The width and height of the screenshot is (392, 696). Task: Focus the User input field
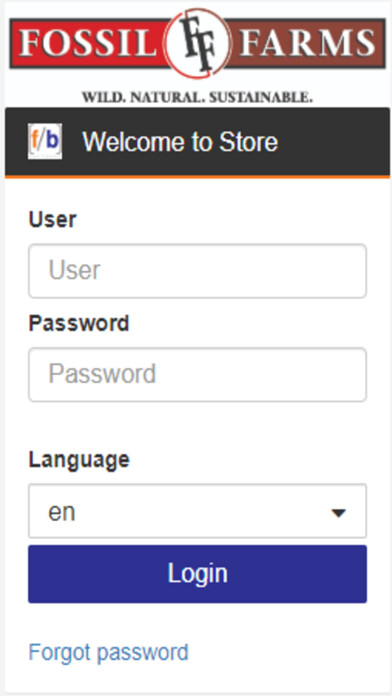(x=198, y=271)
